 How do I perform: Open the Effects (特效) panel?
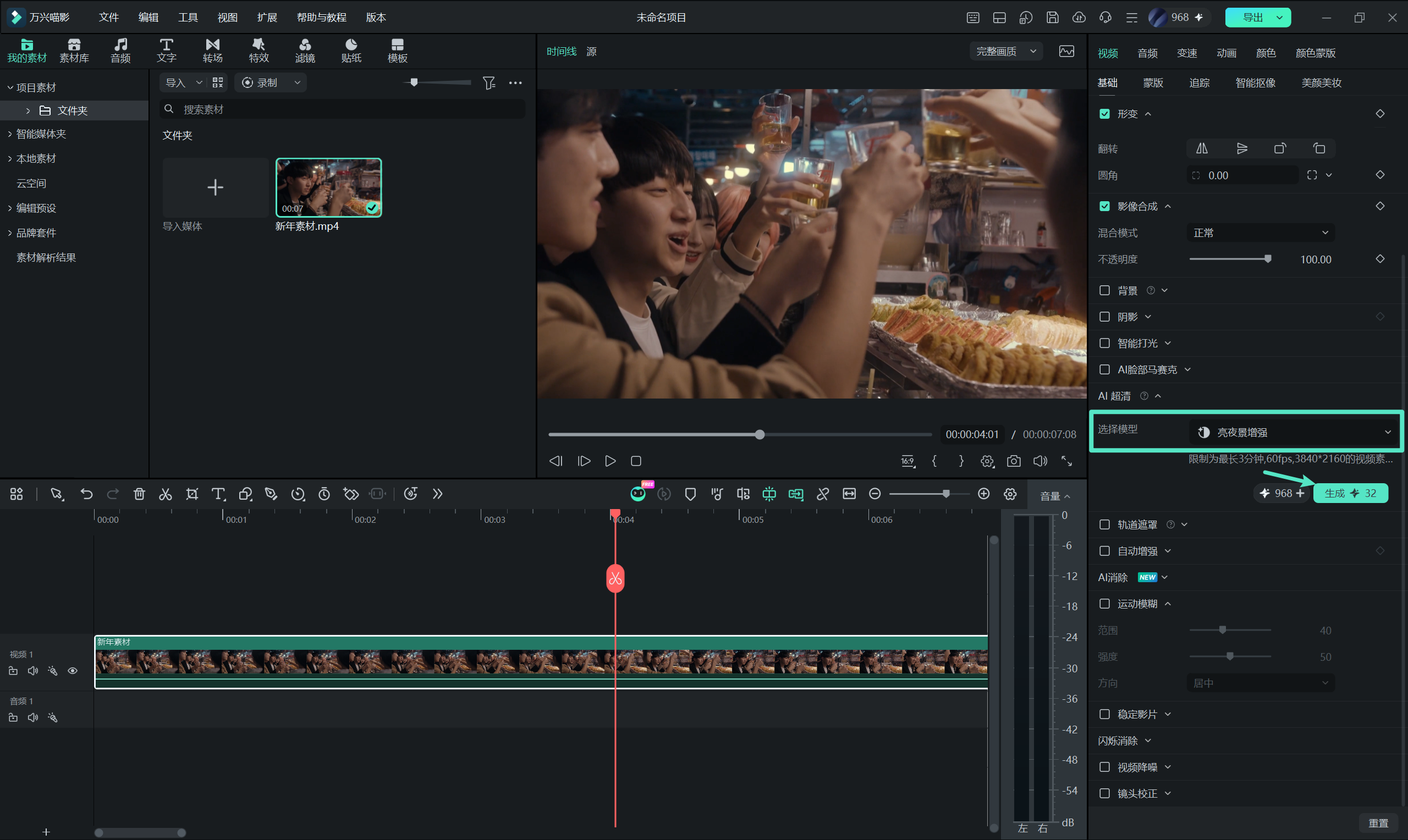tap(258, 51)
